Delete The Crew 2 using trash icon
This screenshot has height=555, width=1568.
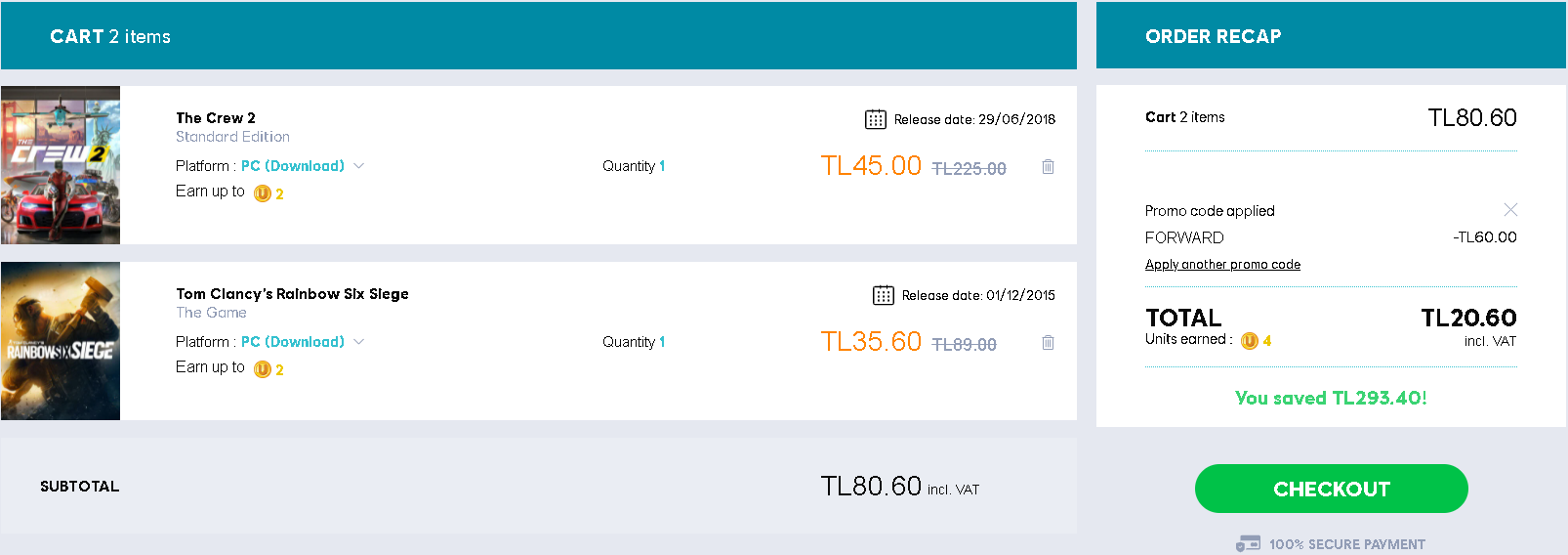coord(1048,167)
